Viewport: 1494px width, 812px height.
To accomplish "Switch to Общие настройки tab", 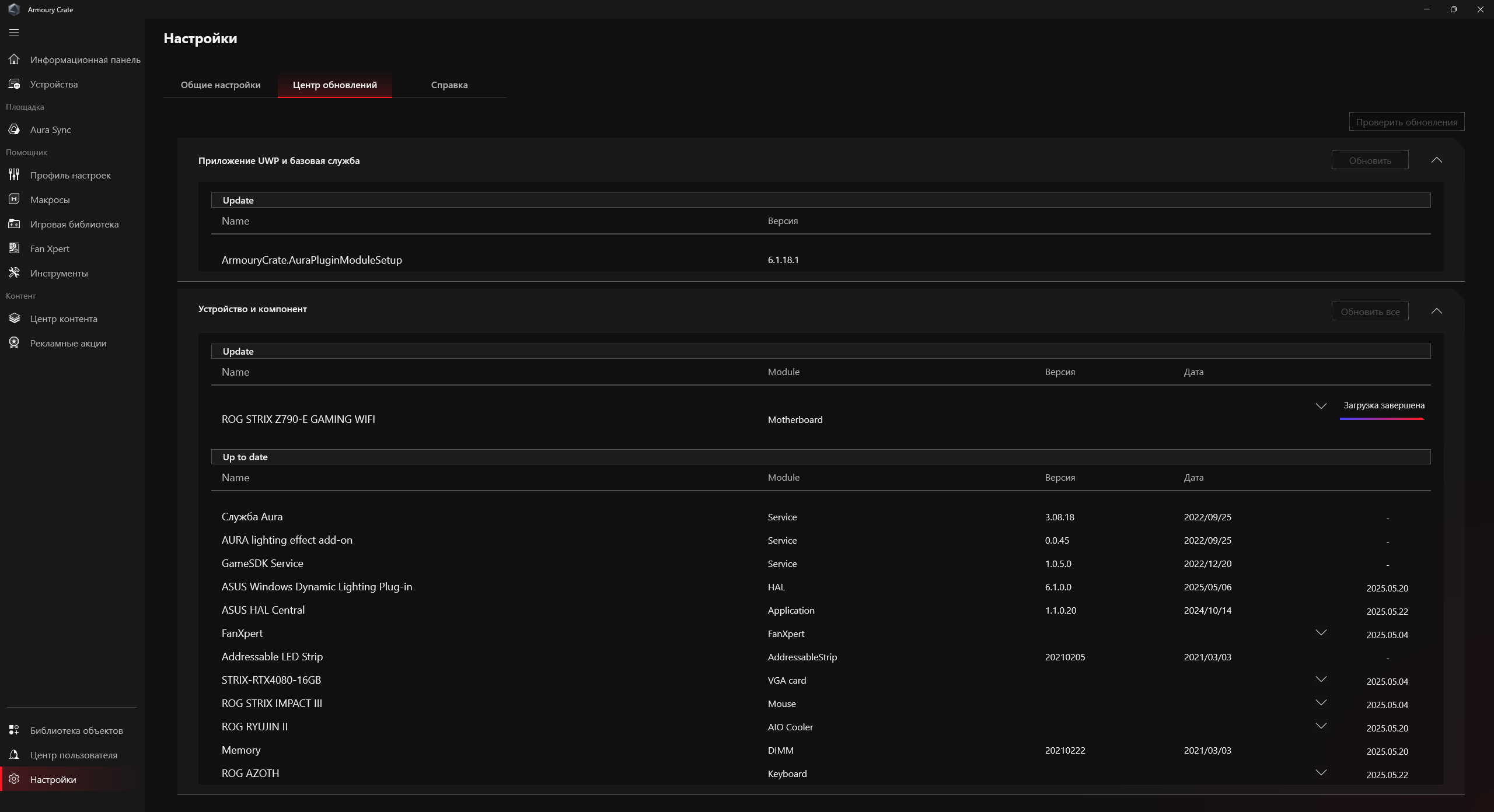I will [221, 85].
